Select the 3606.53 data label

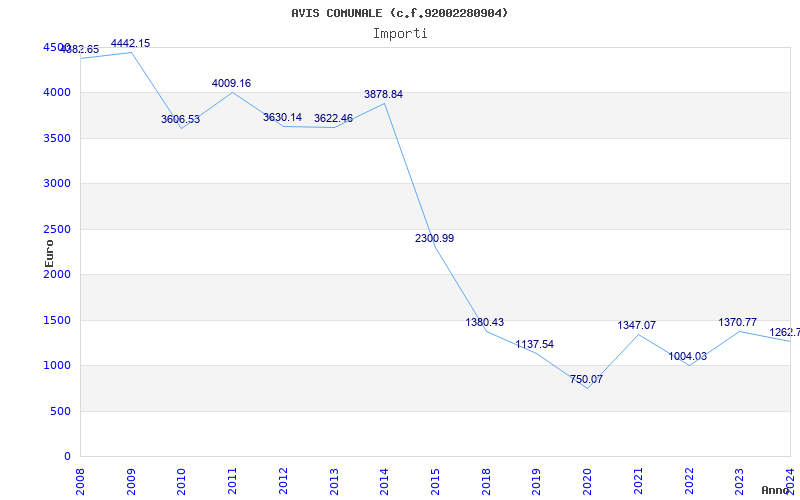coord(181,119)
